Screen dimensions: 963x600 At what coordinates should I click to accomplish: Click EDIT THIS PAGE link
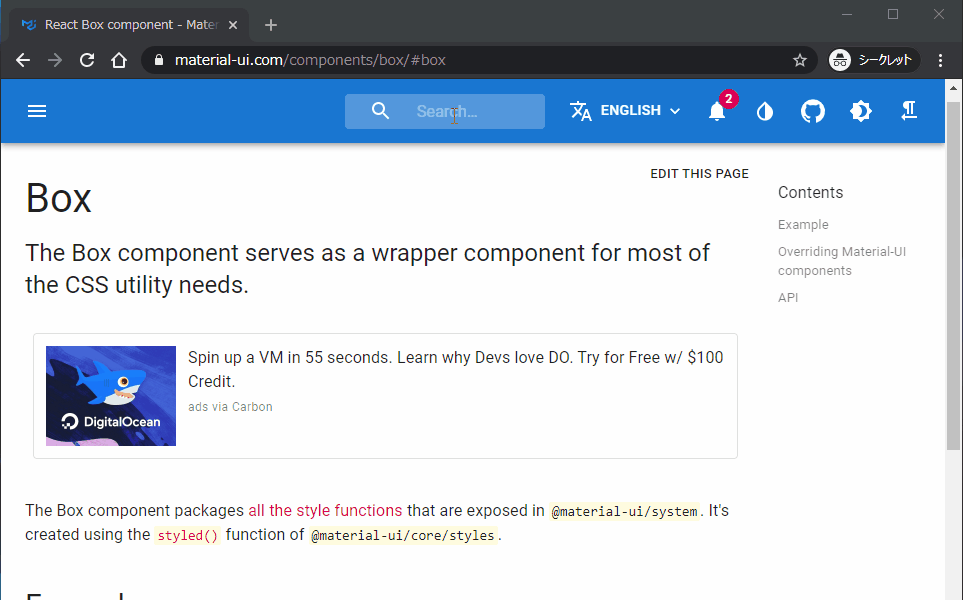(700, 174)
